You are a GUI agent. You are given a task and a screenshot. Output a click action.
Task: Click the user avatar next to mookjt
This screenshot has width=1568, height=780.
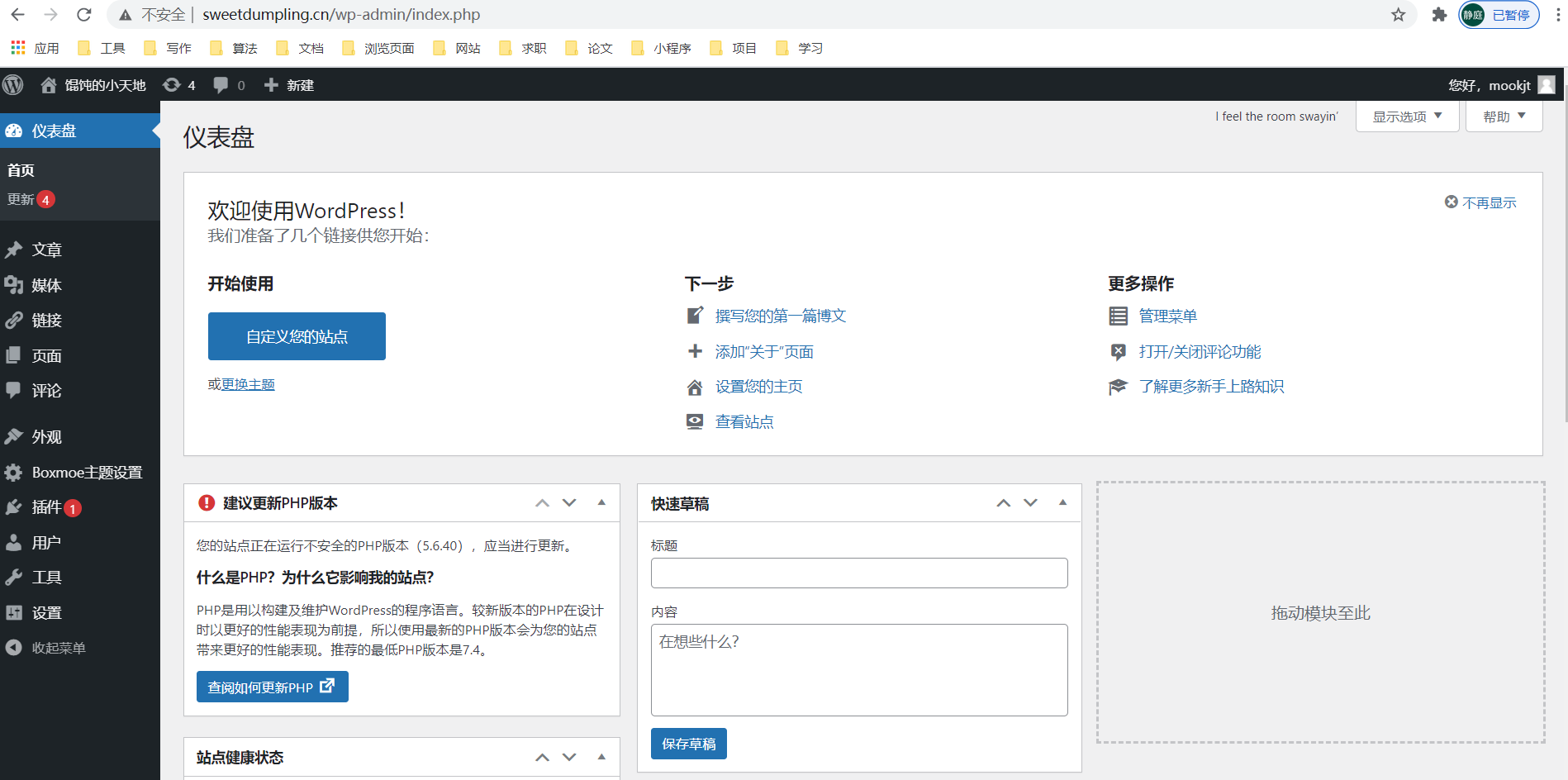[x=1547, y=85]
